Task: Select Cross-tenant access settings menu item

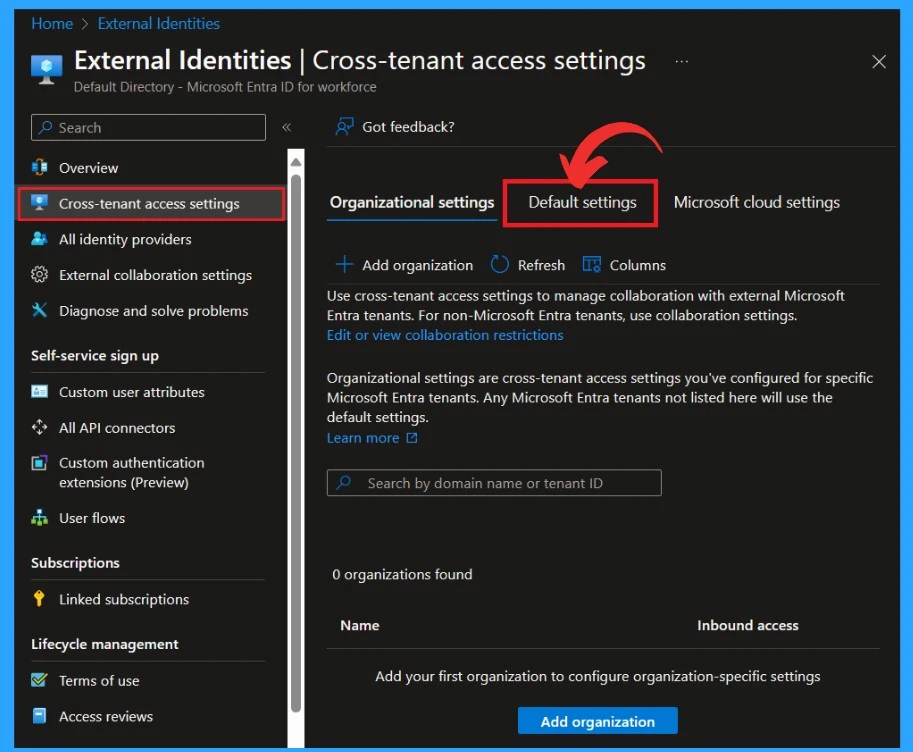Action: [x=151, y=203]
